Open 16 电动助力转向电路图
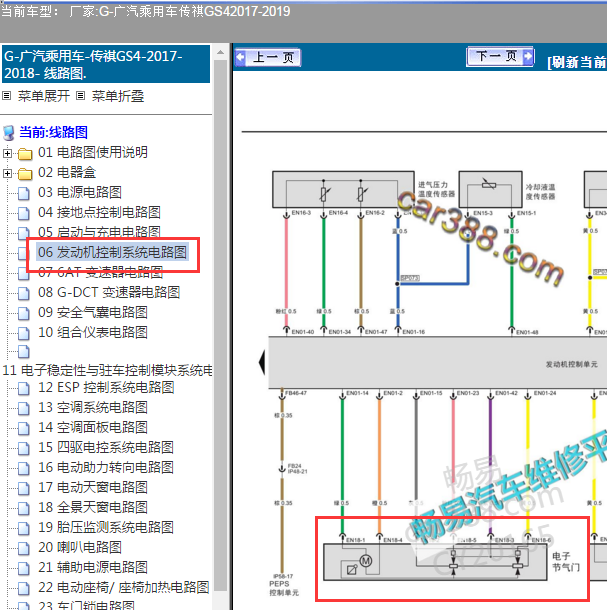 coord(106,468)
